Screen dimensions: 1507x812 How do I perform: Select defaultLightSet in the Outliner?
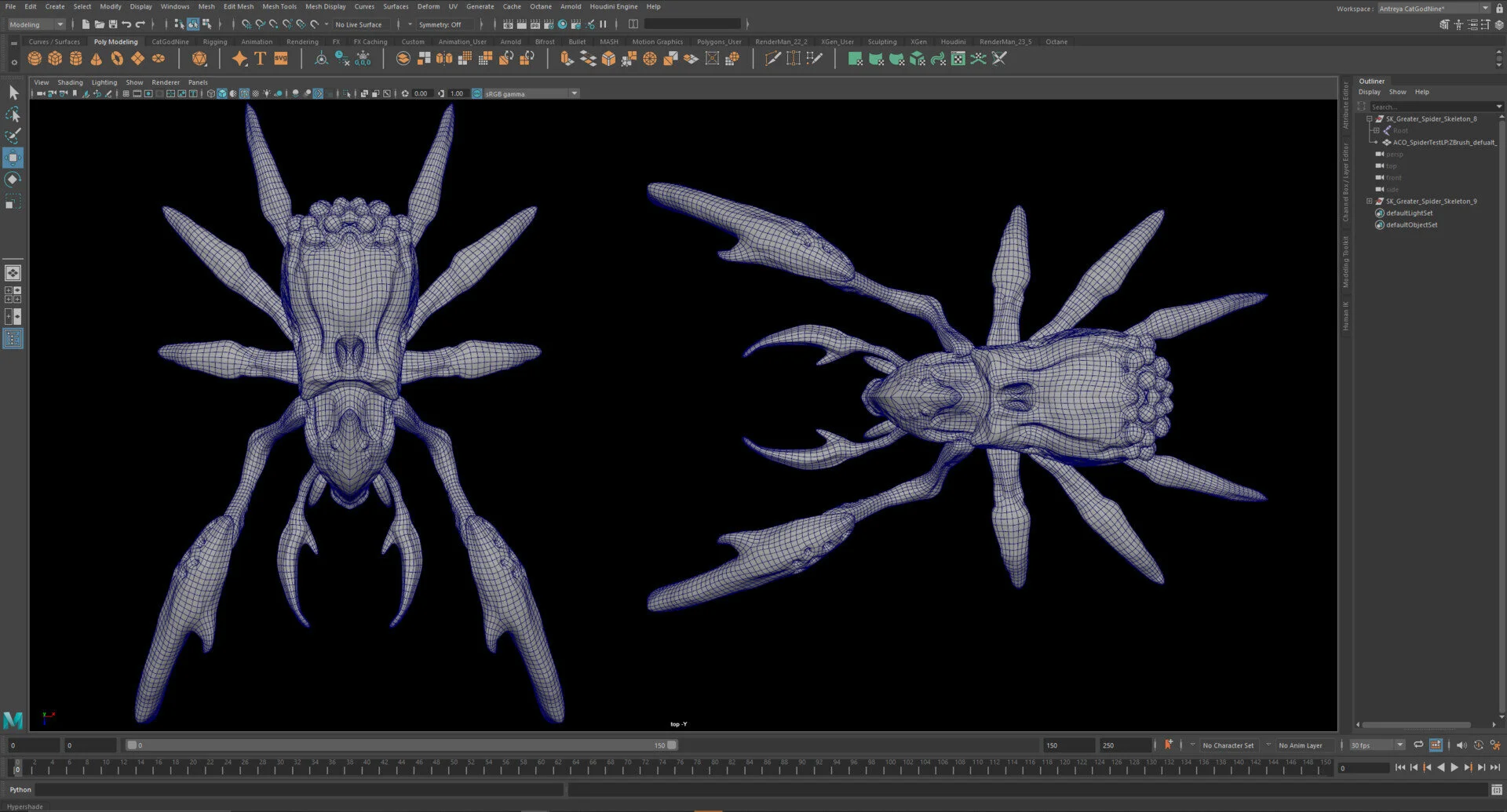click(x=1410, y=213)
